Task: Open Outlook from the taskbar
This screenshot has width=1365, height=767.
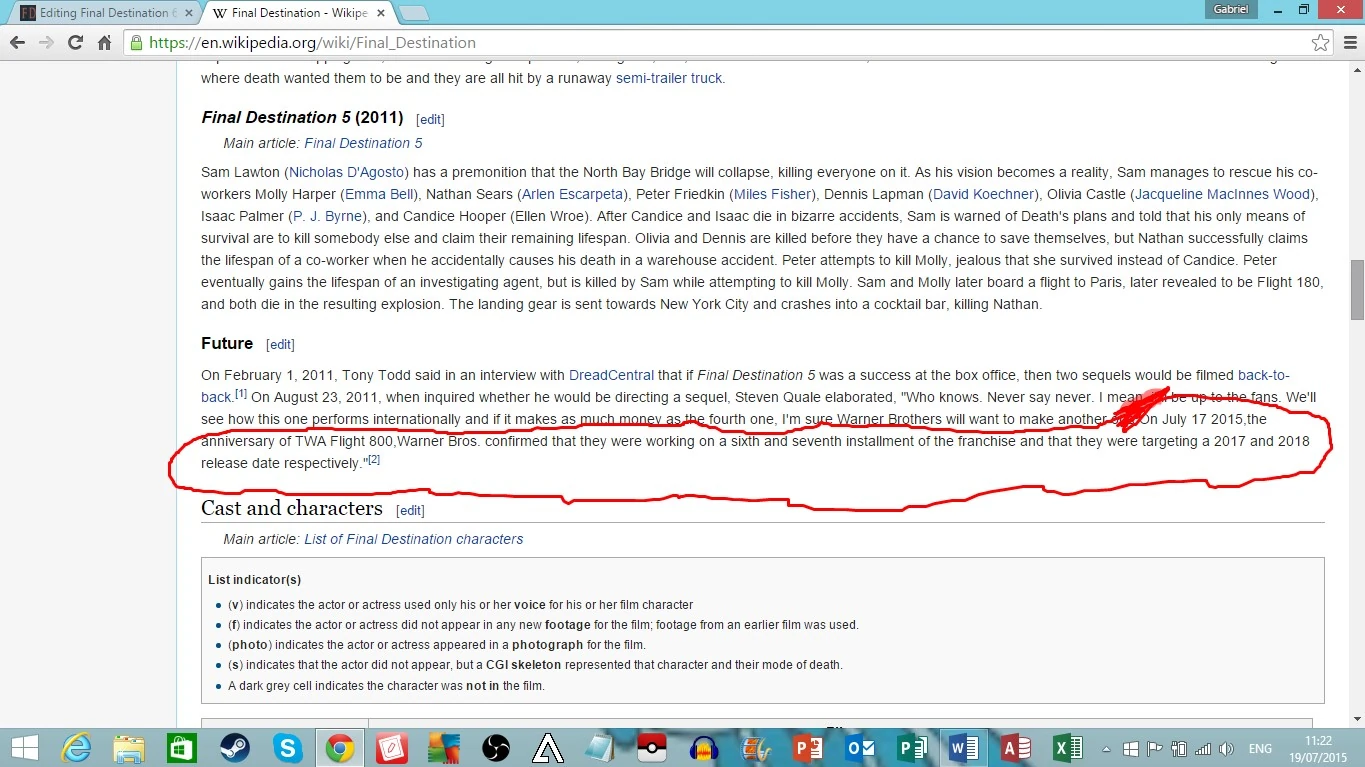Action: [860, 747]
